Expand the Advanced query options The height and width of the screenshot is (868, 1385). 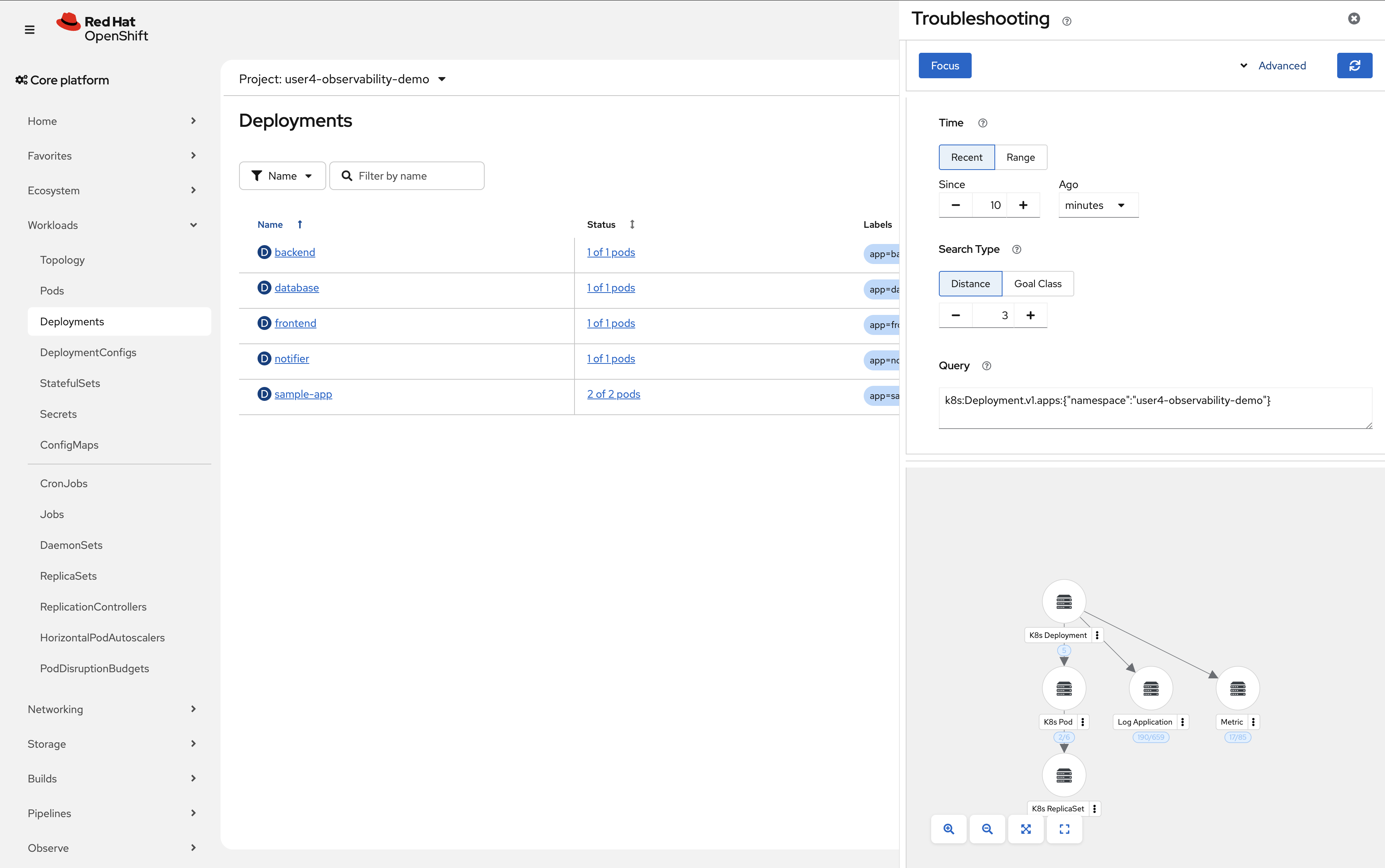click(1281, 66)
